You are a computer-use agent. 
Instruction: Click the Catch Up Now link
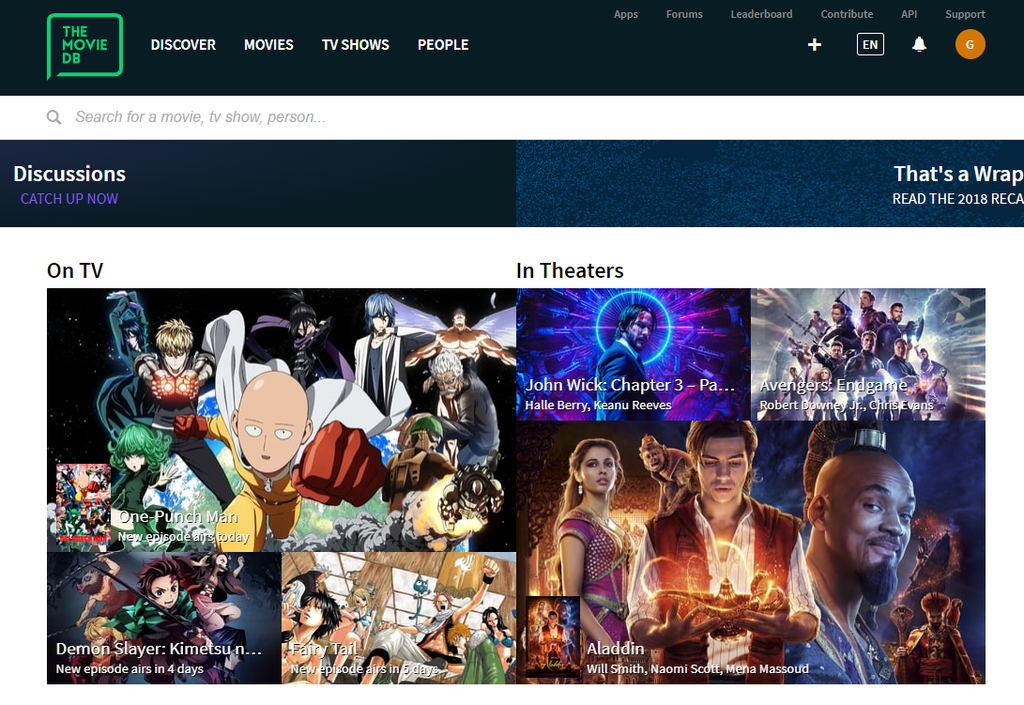pos(69,199)
